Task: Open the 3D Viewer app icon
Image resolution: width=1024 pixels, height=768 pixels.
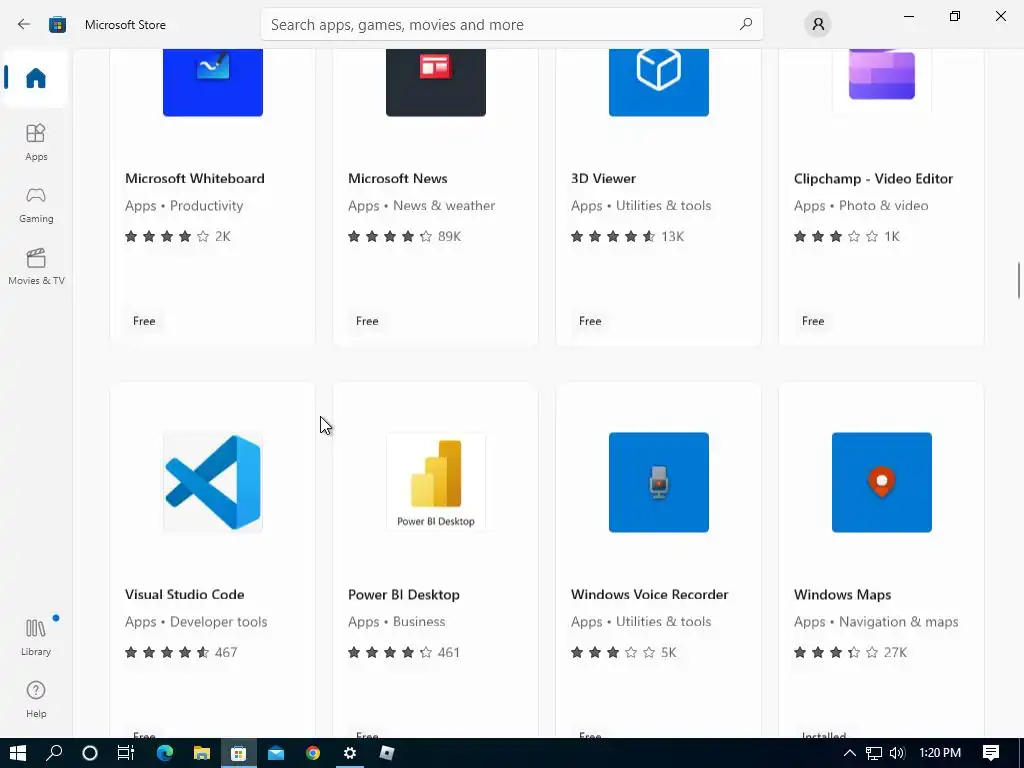Action: tap(658, 82)
